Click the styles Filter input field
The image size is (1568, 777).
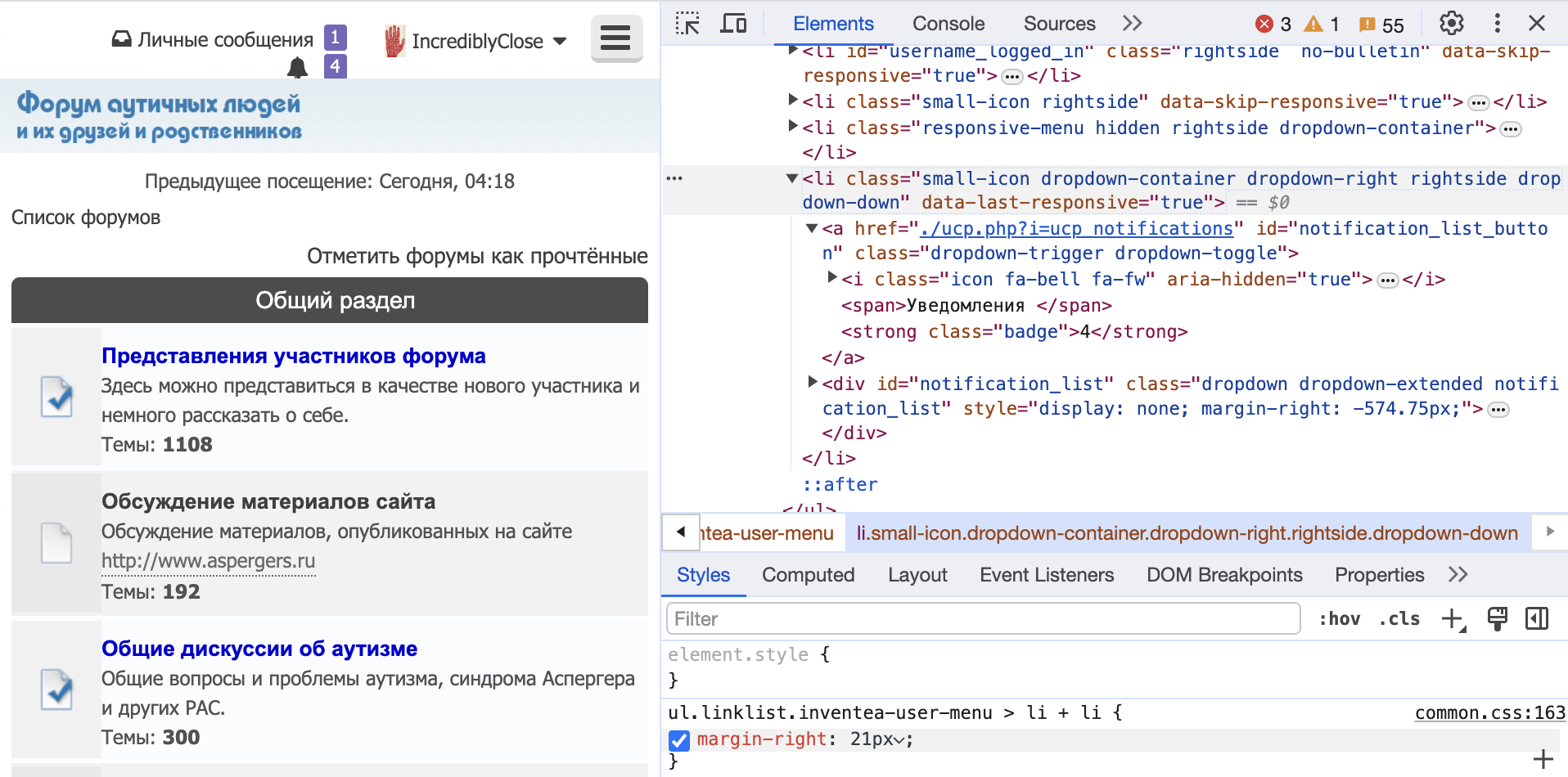984,619
